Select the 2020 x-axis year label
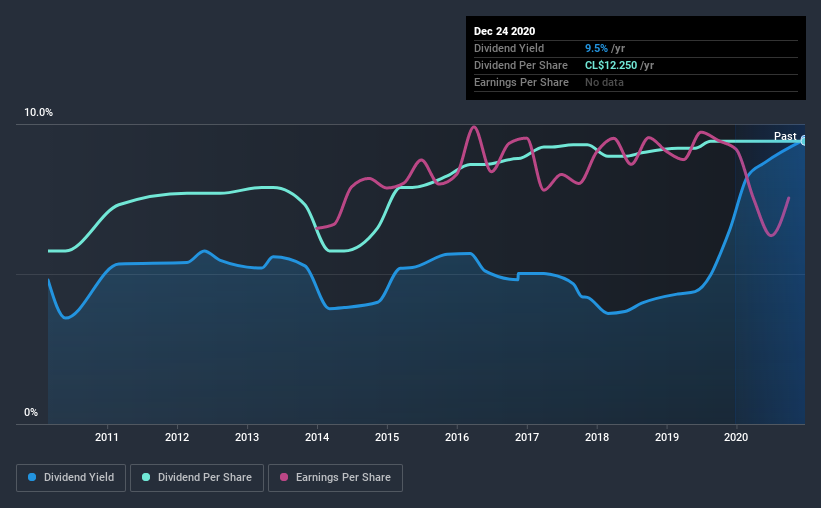Screen dimensions: 821x508 736,437
